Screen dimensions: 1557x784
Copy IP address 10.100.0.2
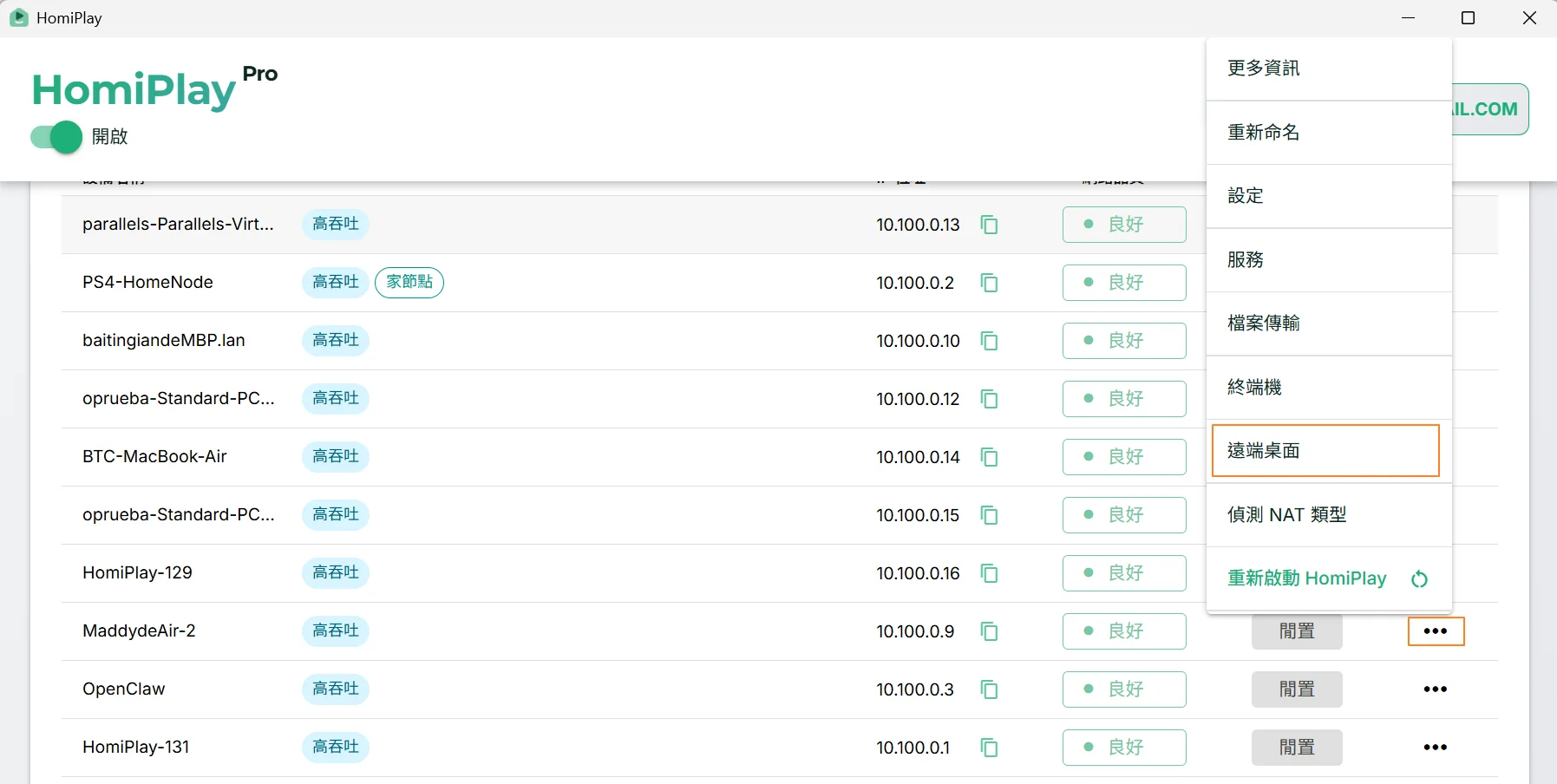tap(989, 283)
